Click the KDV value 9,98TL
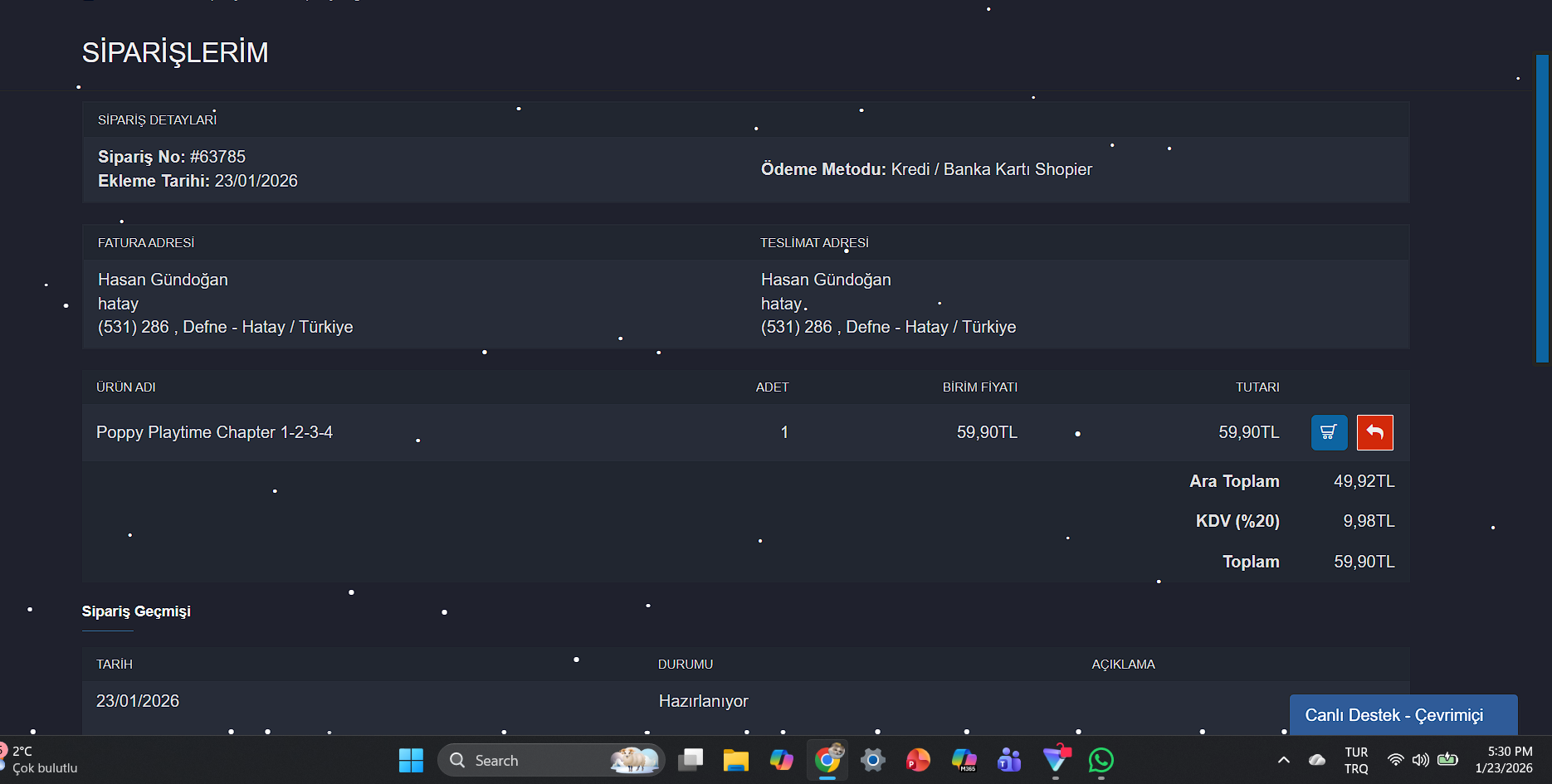1552x784 pixels. pyautogui.click(x=1369, y=521)
